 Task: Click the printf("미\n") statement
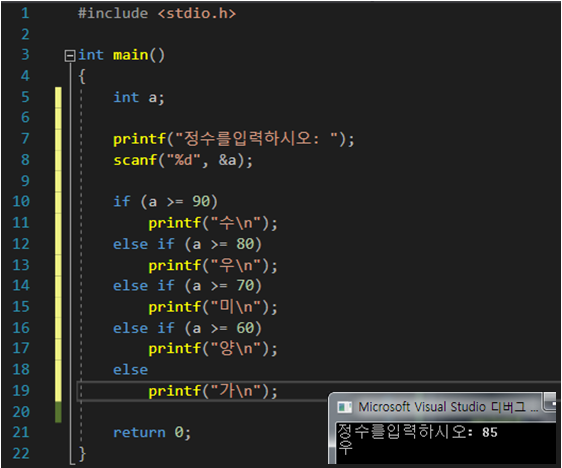[213, 307]
